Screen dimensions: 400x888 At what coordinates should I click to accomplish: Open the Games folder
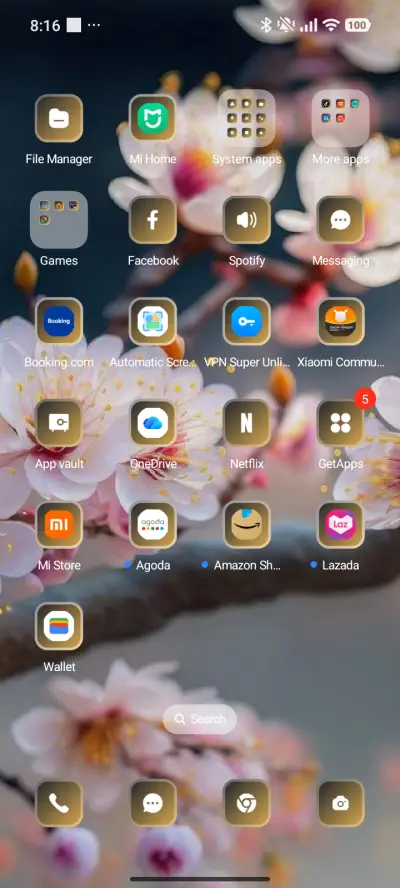pyautogui.click(x=59, y=220)
